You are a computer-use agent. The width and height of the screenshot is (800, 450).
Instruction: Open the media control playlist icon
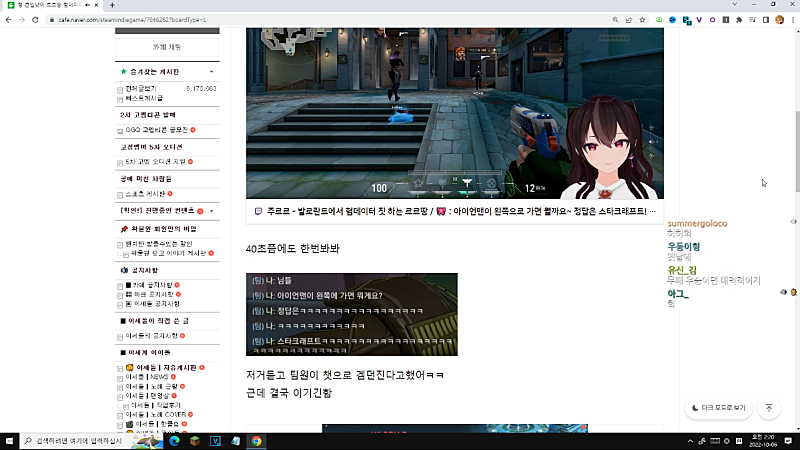[753, 20]
